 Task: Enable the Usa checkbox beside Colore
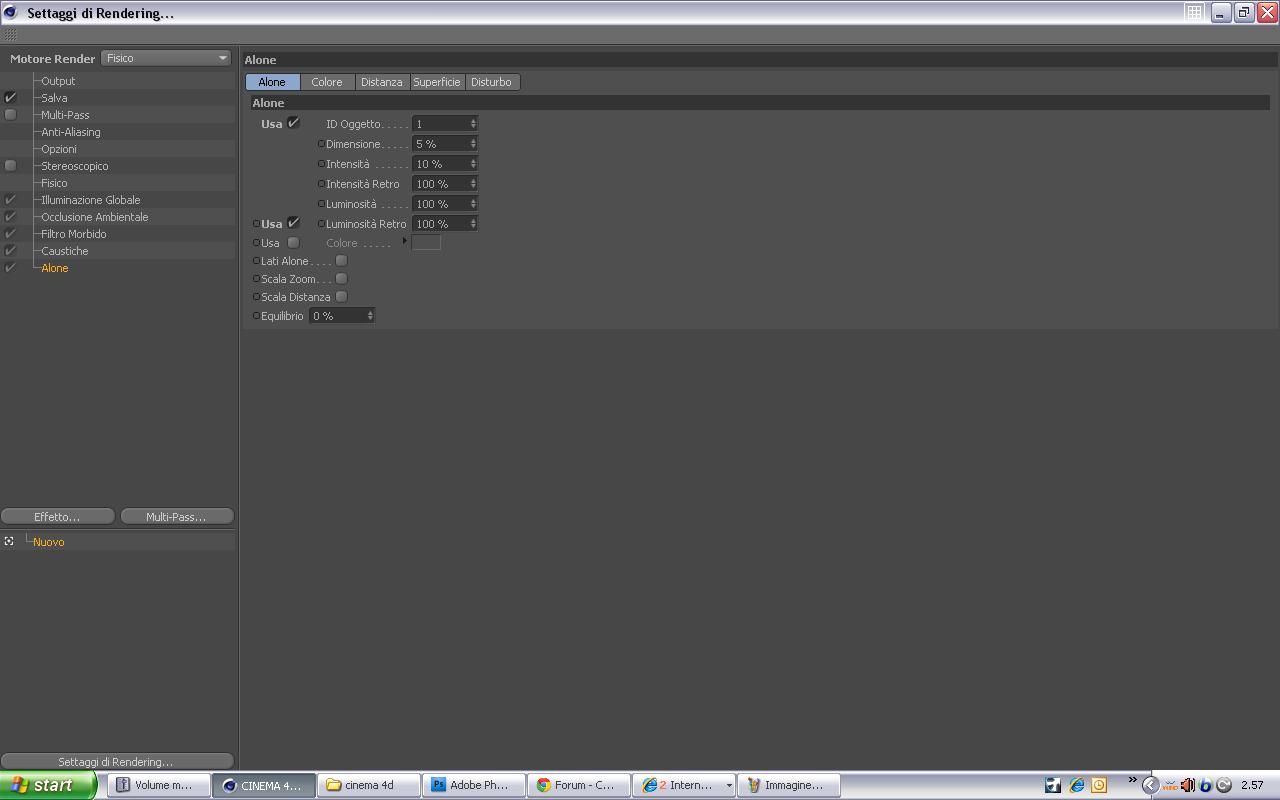[293, 243]
